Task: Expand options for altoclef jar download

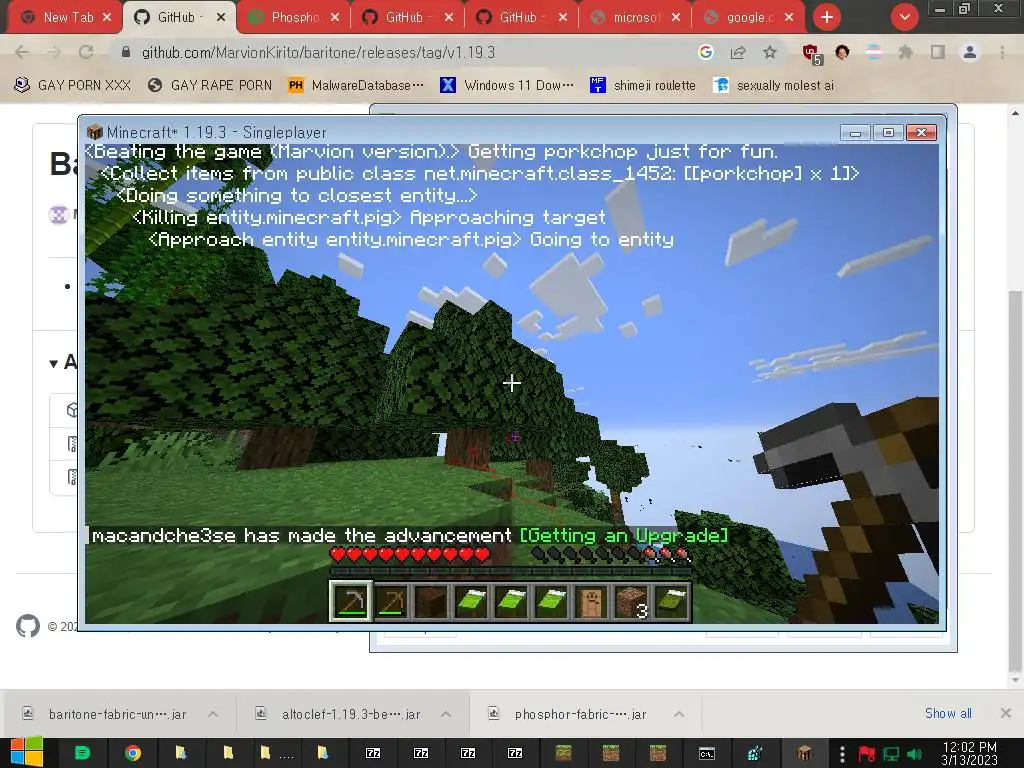Action: pyautogui.click(x=446, y=714)
